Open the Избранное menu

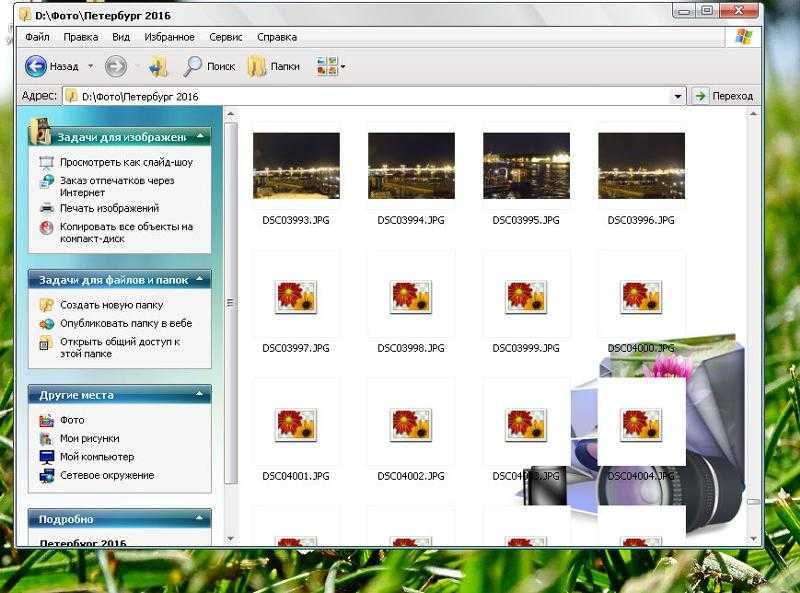pyautogui.click(x=169, y=37)
